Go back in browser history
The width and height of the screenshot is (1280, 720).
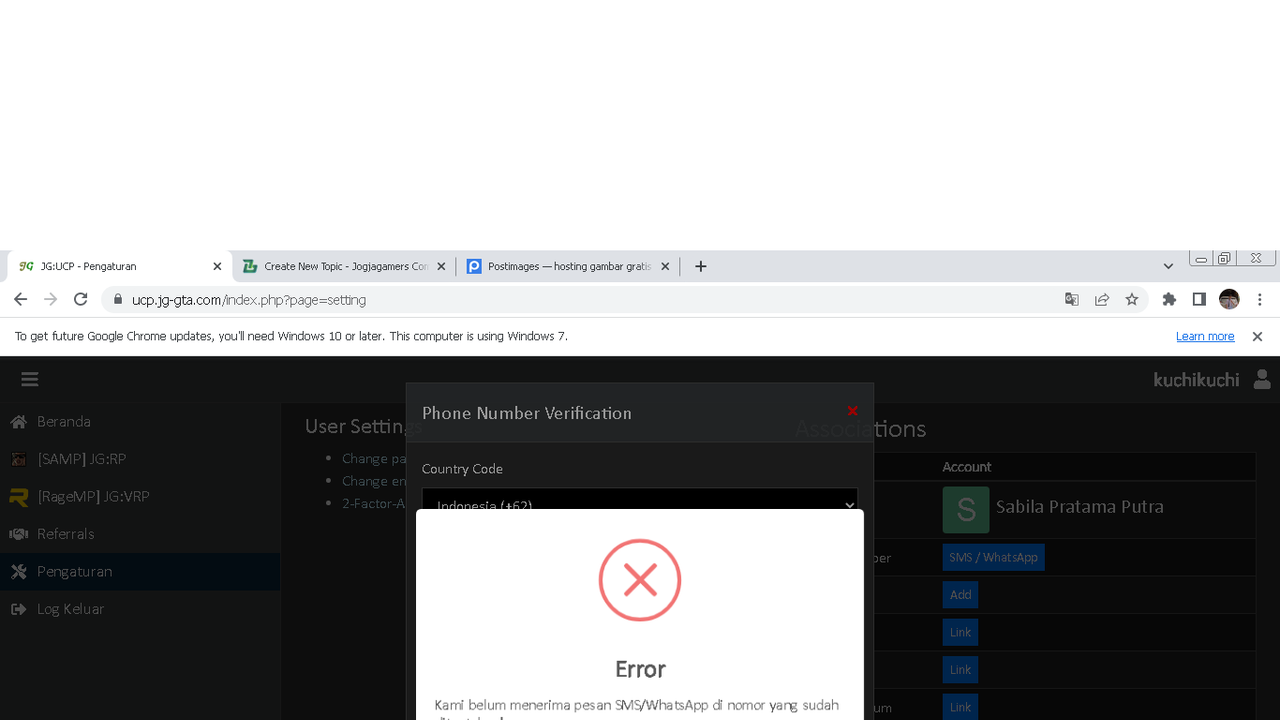tap(20, 299)
